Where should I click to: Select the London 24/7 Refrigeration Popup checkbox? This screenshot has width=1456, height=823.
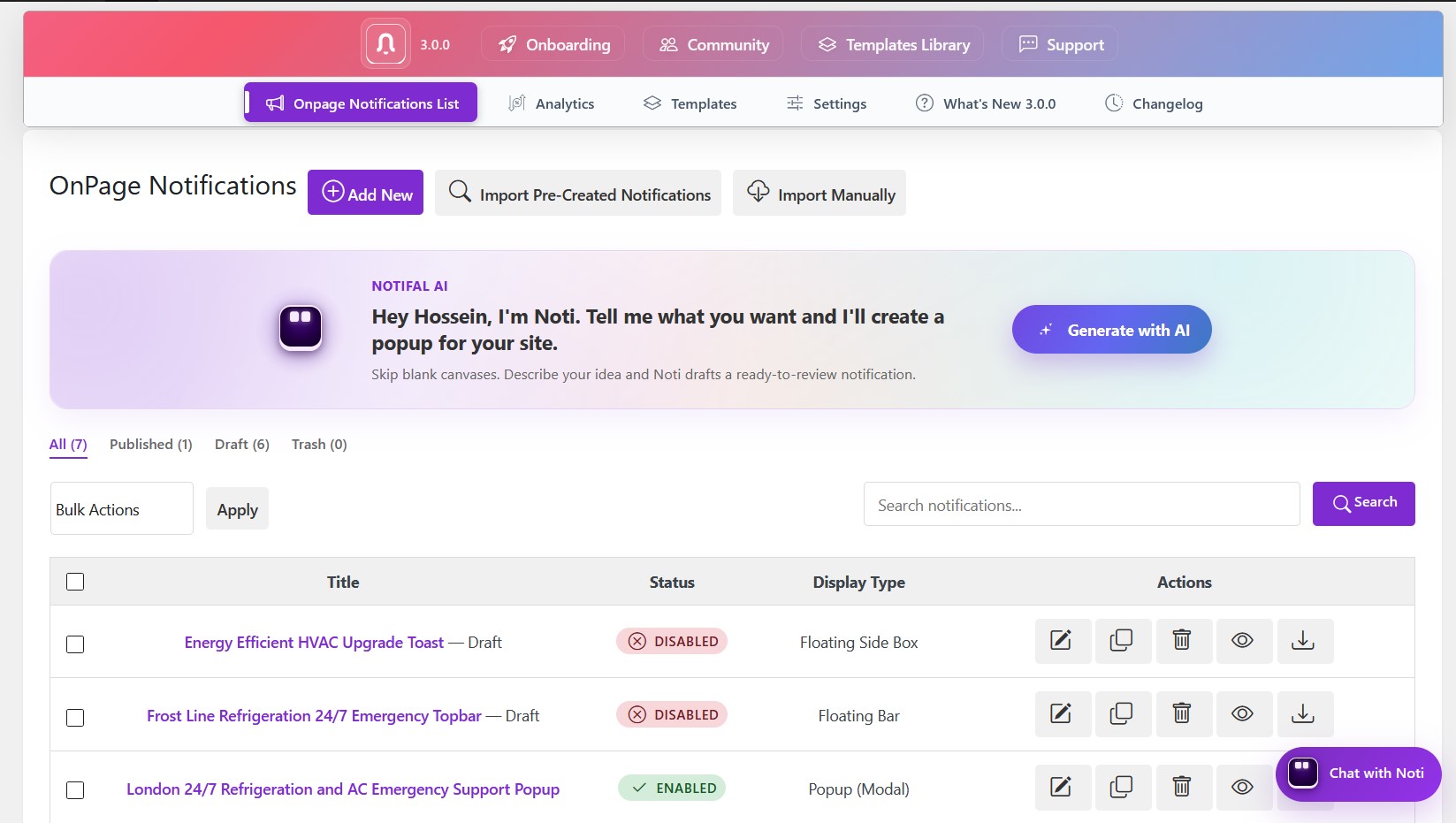[75, 790]
